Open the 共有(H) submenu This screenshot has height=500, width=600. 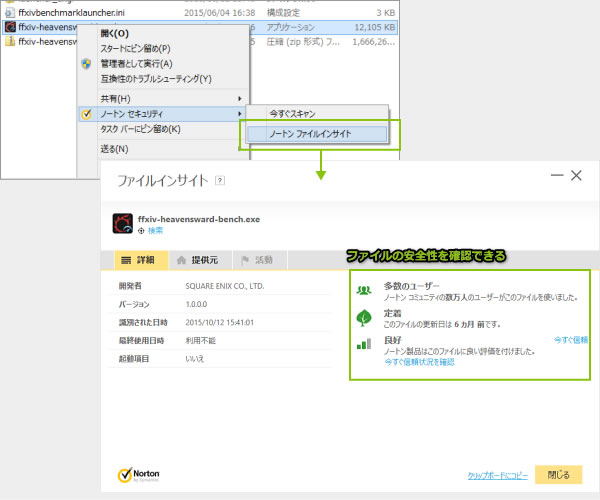pyautogui.click(x=163, y=99)
